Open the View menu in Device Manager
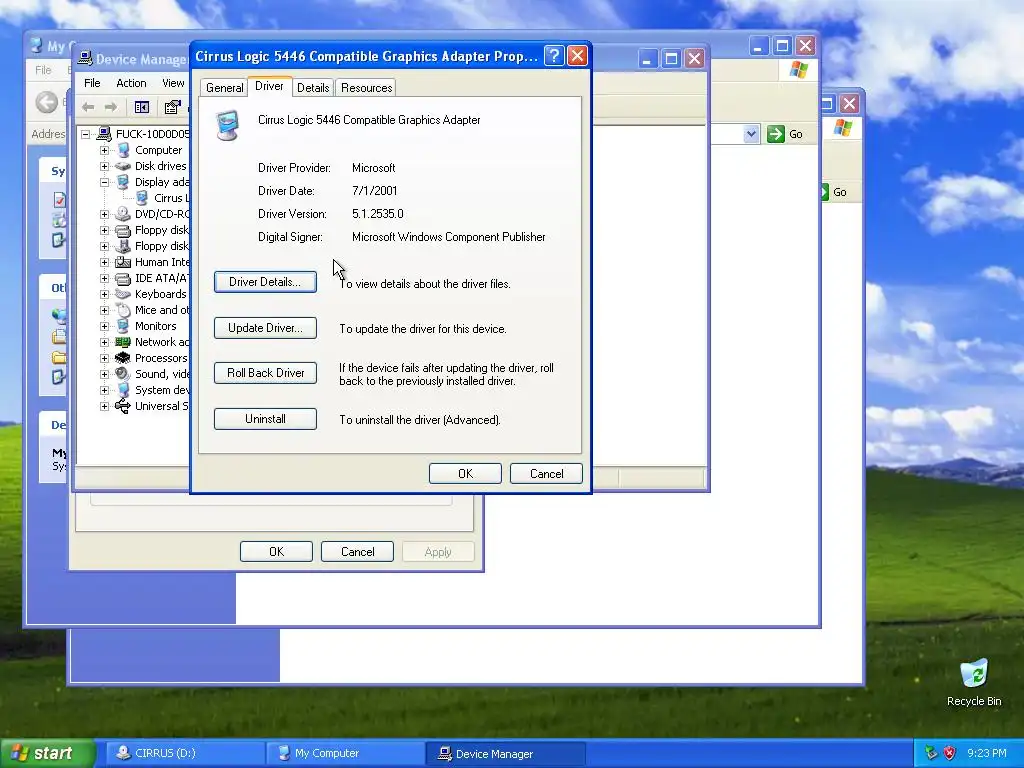The height and width of the screenshot is (768, 1024). click(x=172, y=83)
